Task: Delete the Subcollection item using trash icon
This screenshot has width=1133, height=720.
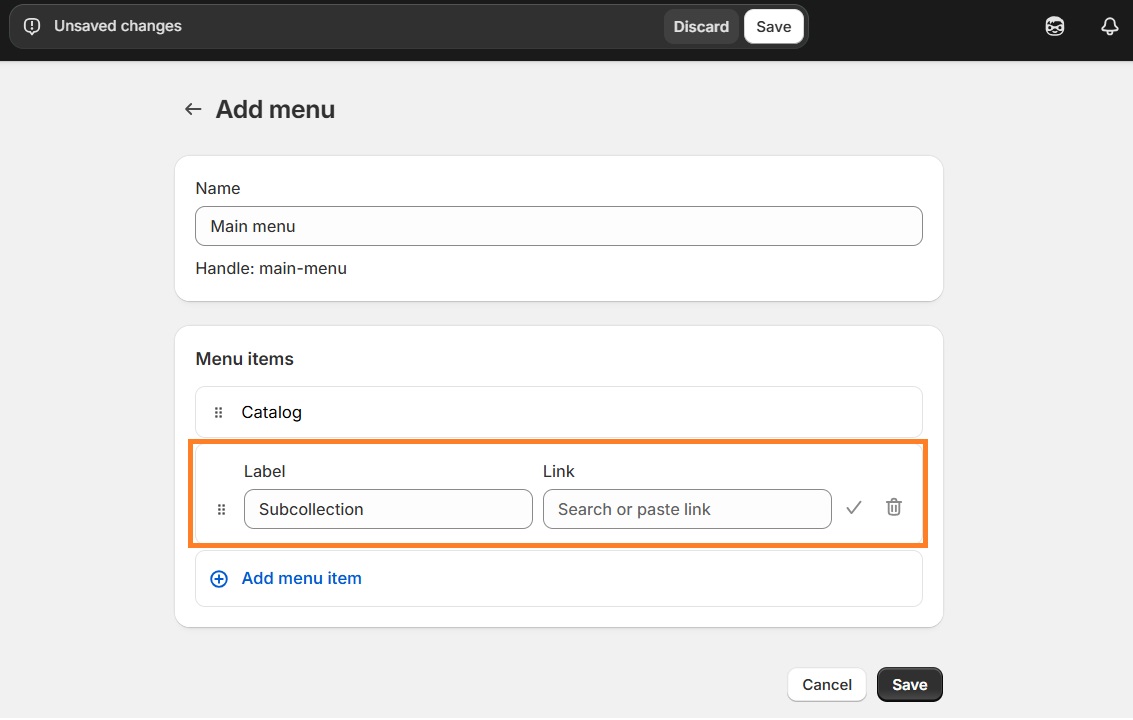Action: 893,508
